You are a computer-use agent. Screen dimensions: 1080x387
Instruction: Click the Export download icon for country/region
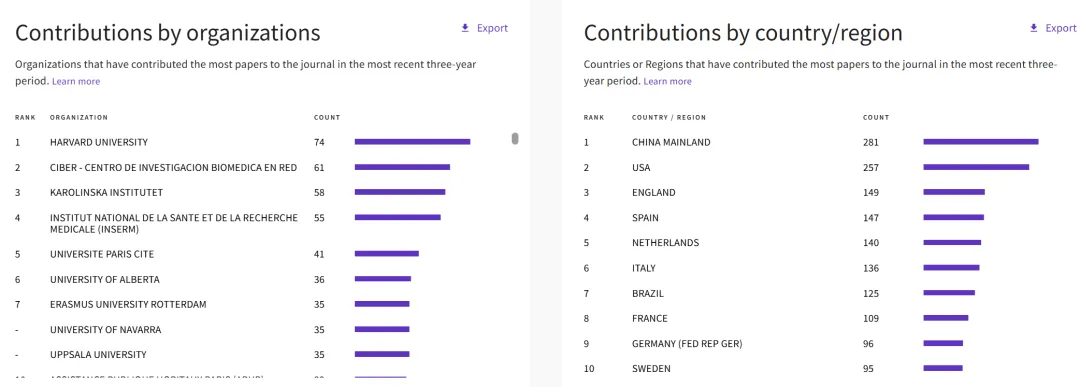1033,28
